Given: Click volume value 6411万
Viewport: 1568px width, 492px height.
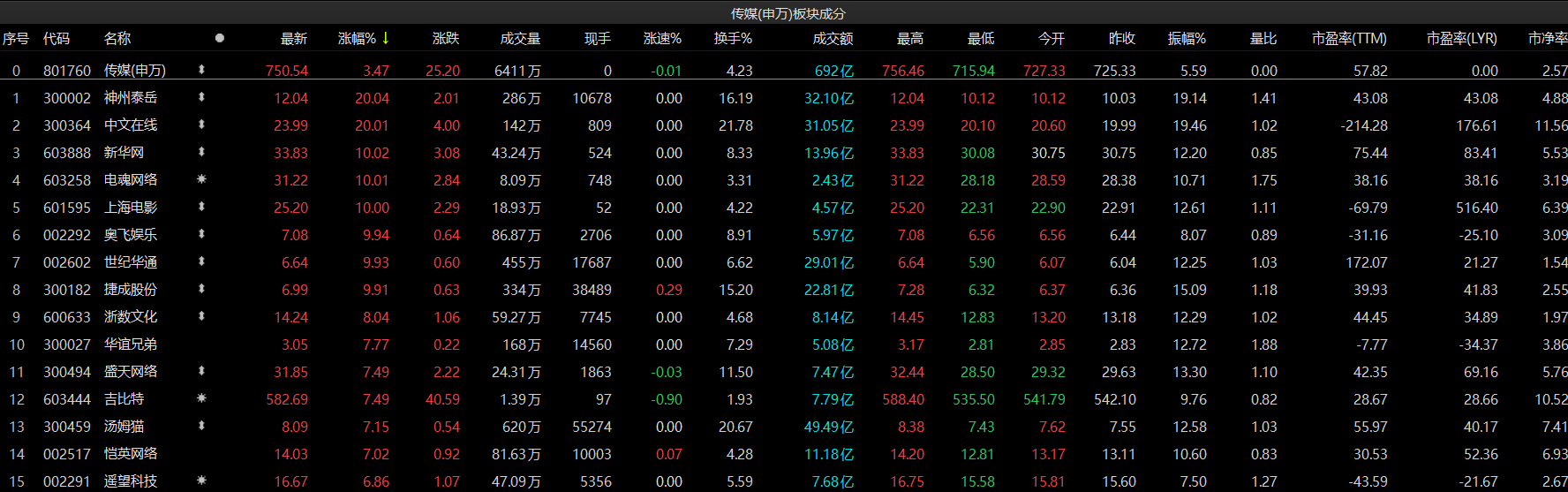Looking at the screenshot, I should coord(518,71).
